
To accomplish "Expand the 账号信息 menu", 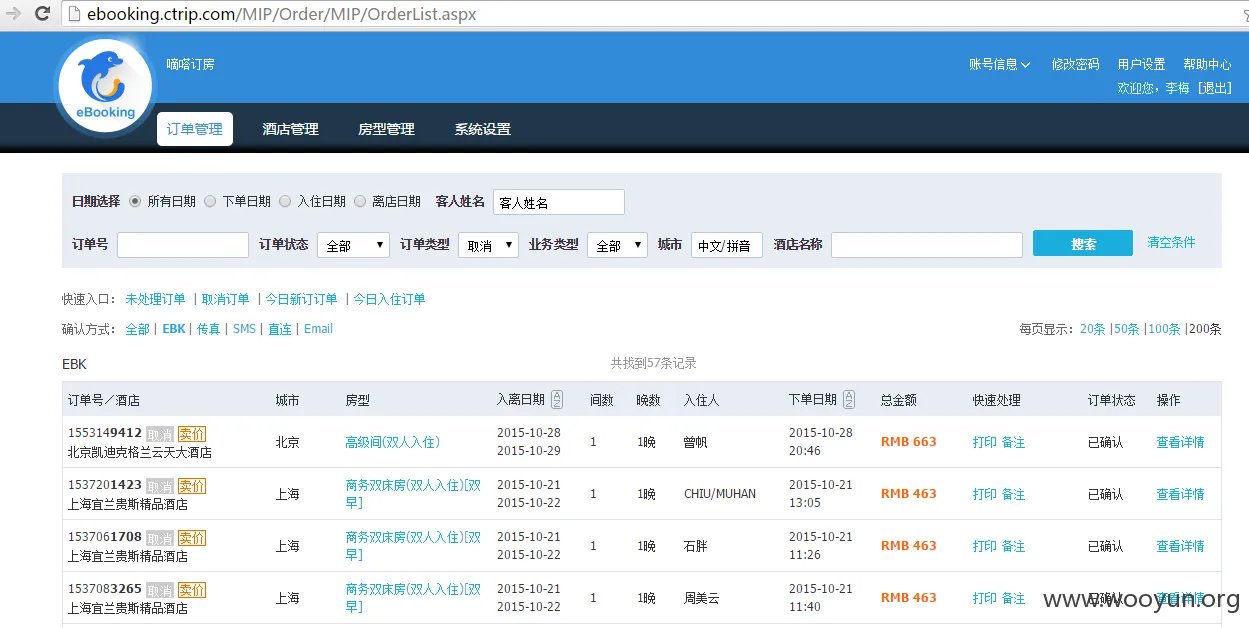I will [x=998, y=63].
